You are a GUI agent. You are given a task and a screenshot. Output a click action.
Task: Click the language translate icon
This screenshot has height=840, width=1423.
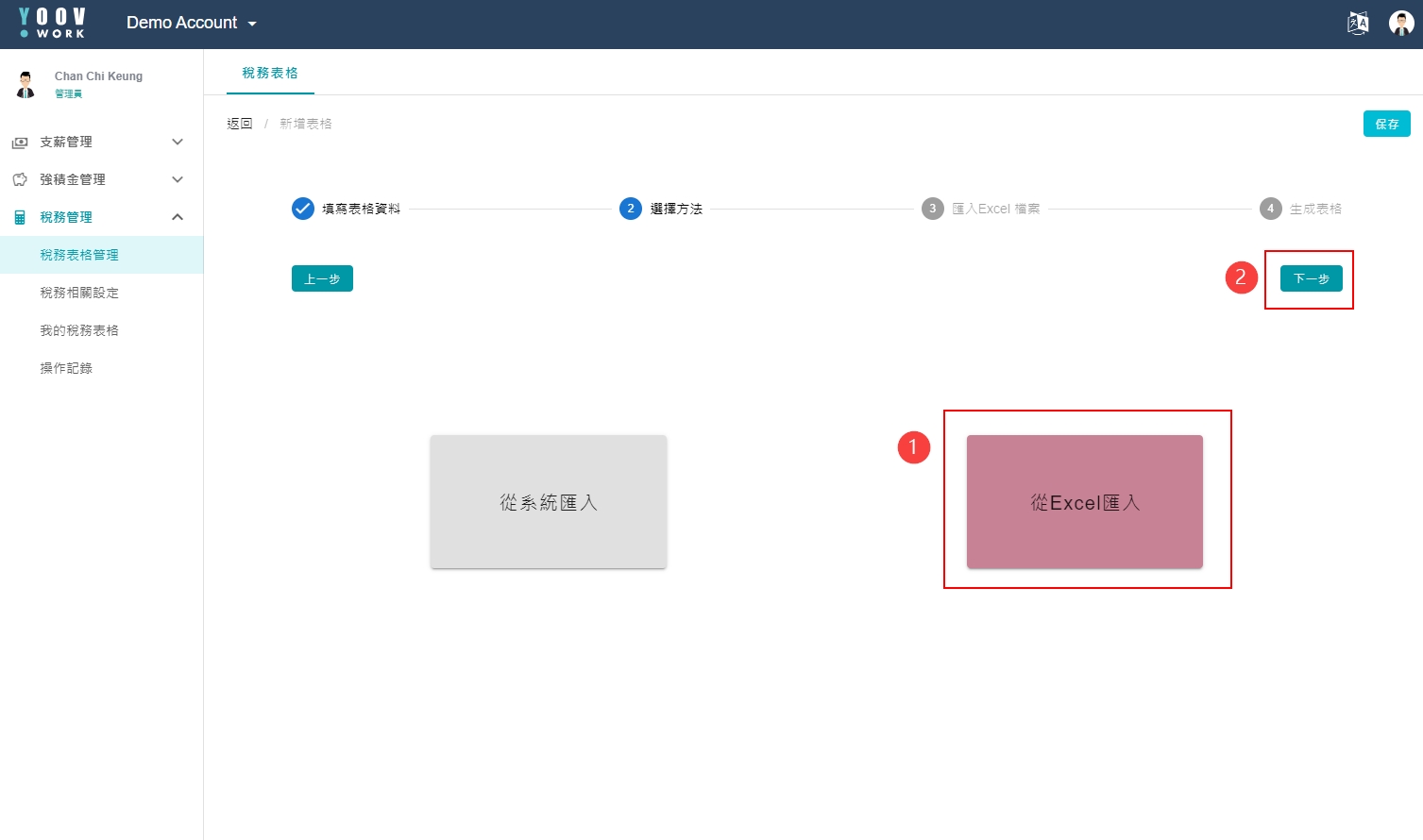[1358, 24]
